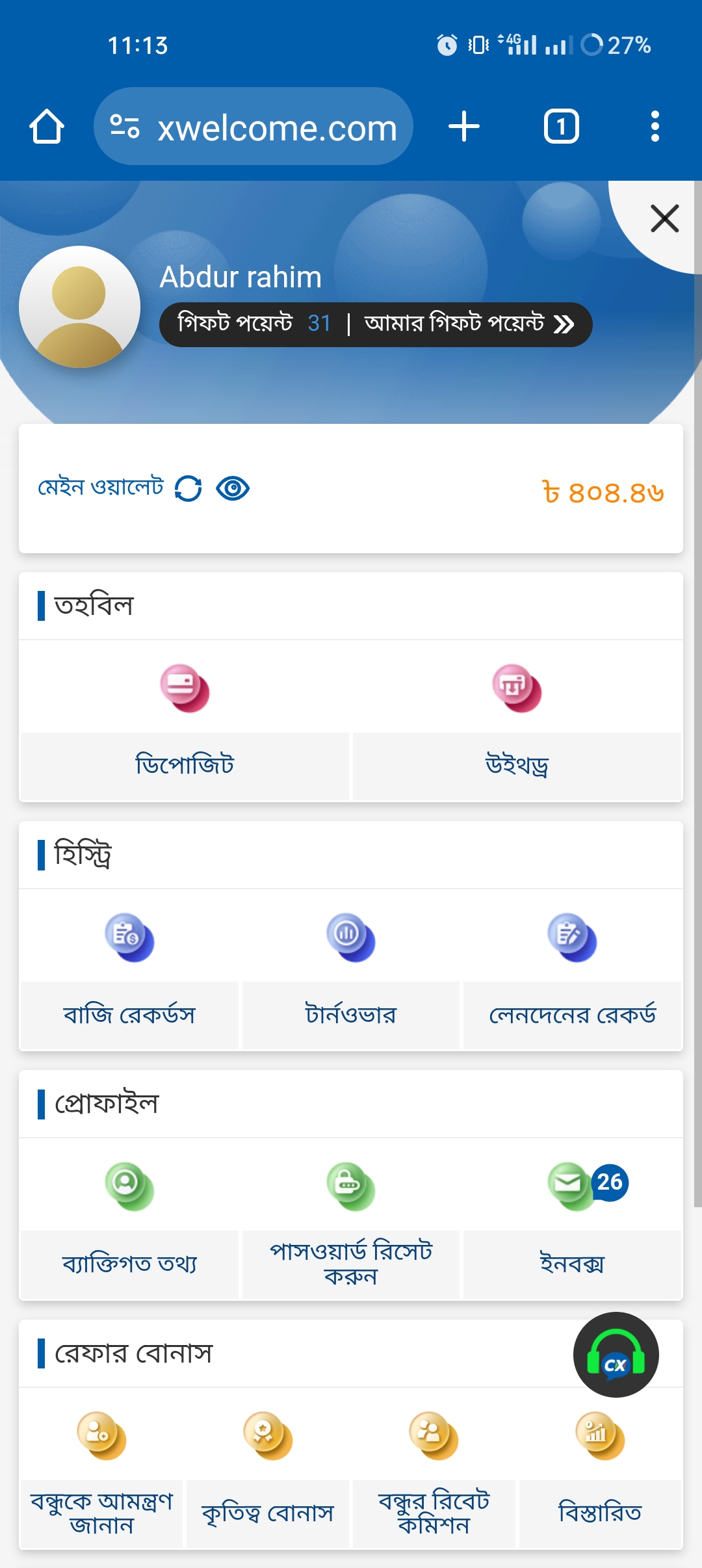Viewport: 702px width, 1568px height.
Task: Tap the টার্নওভার chart icon
Action: click(350, 937)
